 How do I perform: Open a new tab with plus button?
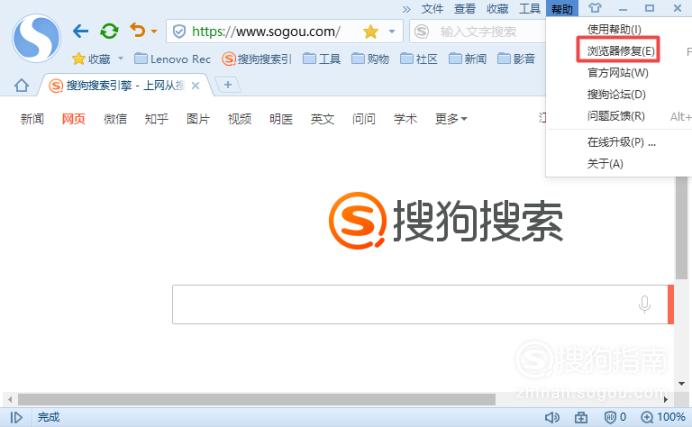click(228, 84)
